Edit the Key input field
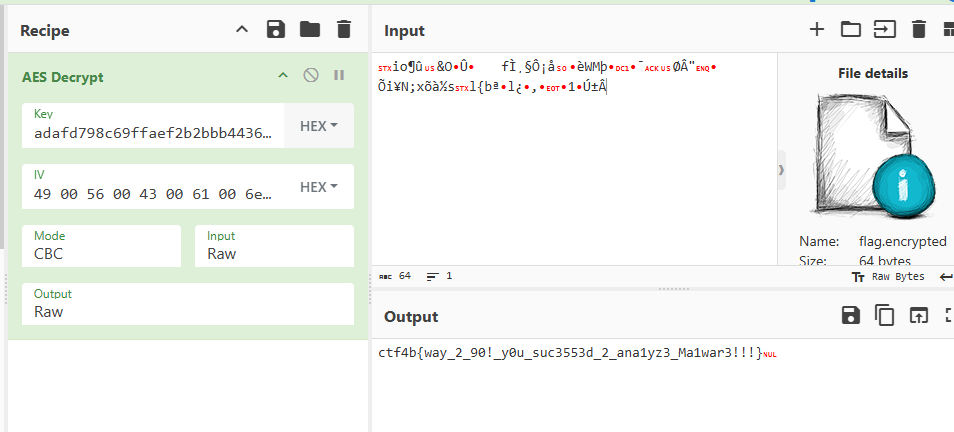 (153, 126)
